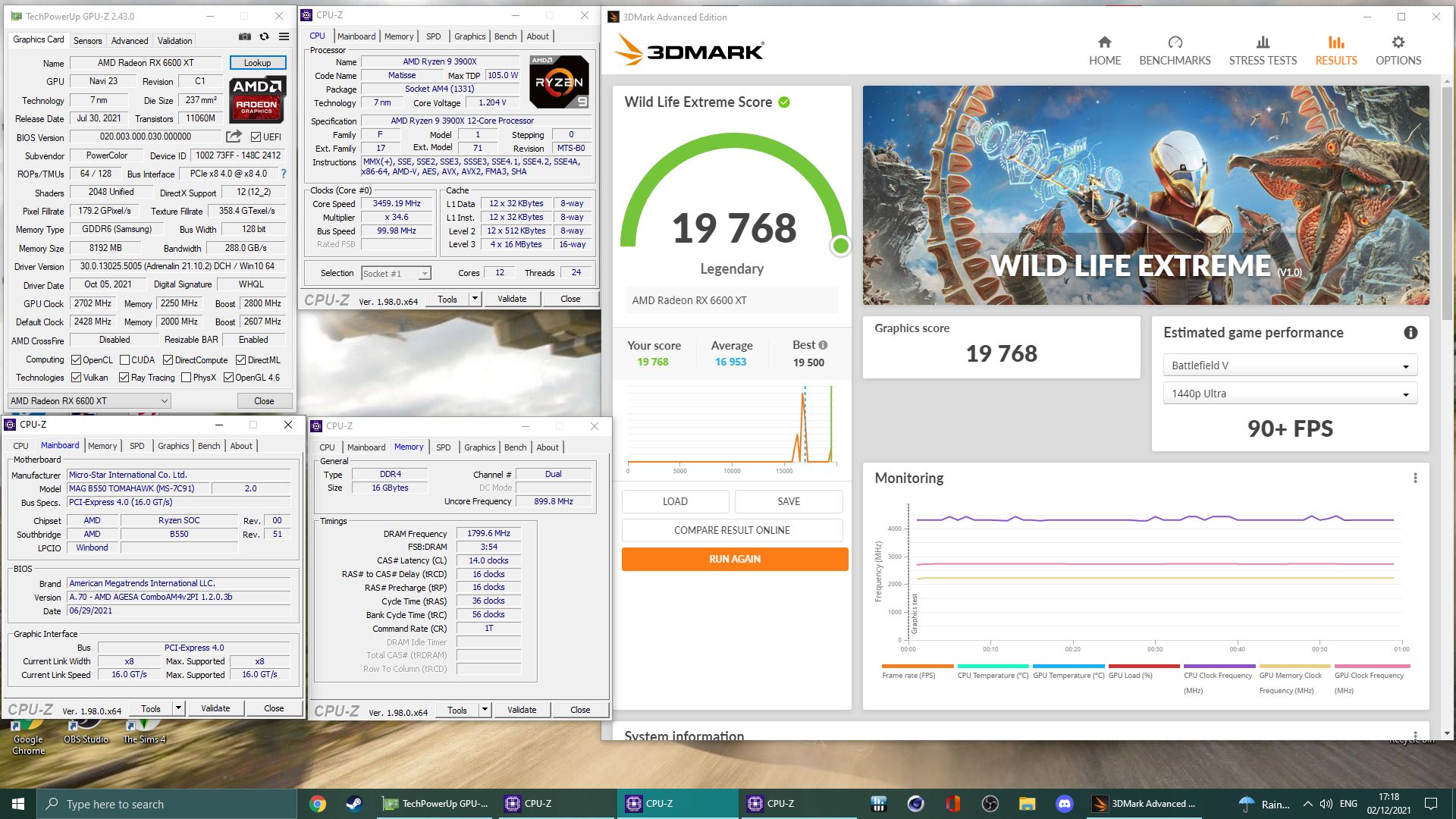The image size is (1456, 819).
Task: Switch to GPU-Z Advanced tab
Action: [130, 41]
